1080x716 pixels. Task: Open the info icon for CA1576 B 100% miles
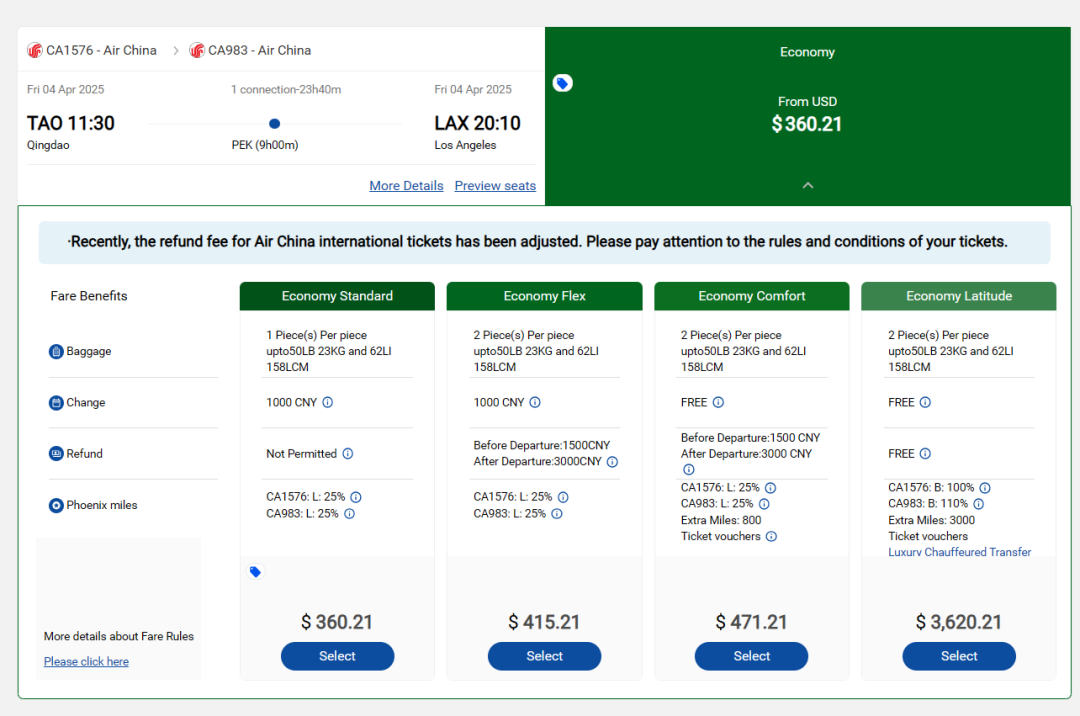[985, 487]
